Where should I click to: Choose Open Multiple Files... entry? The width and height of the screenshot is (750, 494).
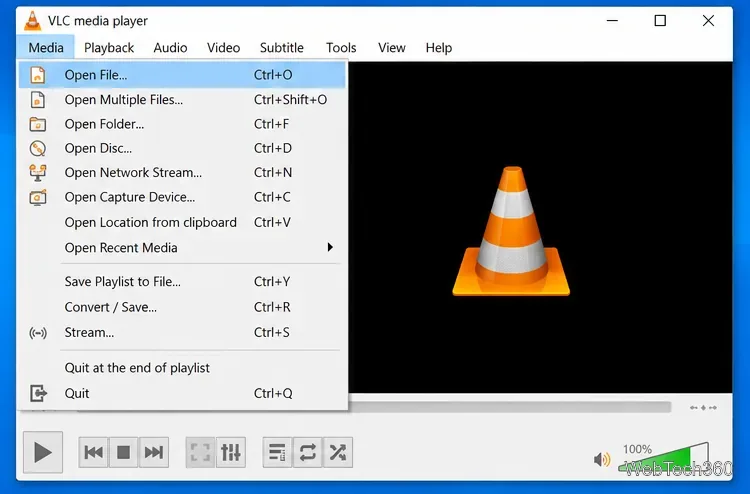click(x=182, y=100)
